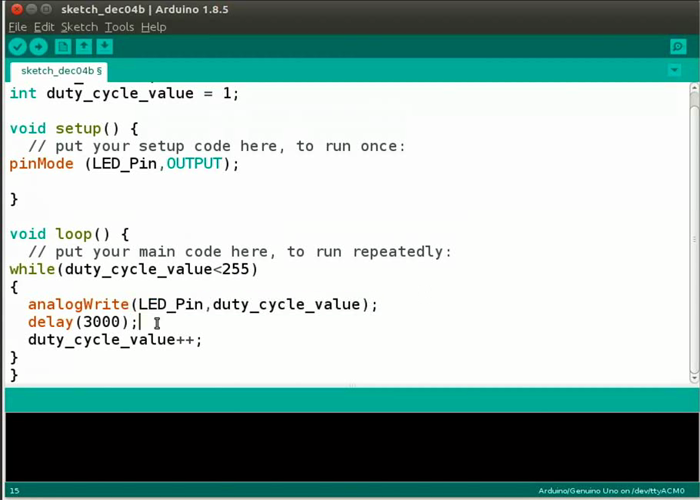
Task: Open the Serial Monitor magnifier icon
Action: coord(679,47)
